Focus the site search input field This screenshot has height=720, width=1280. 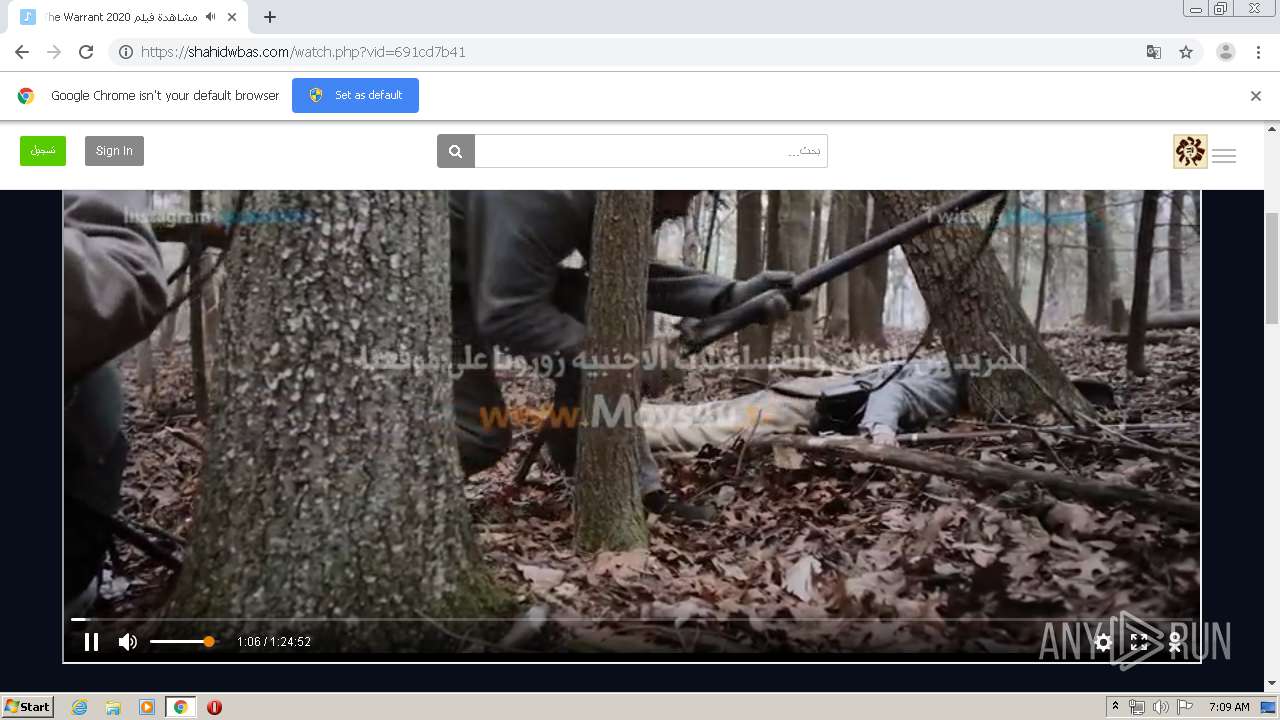pyautogui.click(x=651, y=151)
